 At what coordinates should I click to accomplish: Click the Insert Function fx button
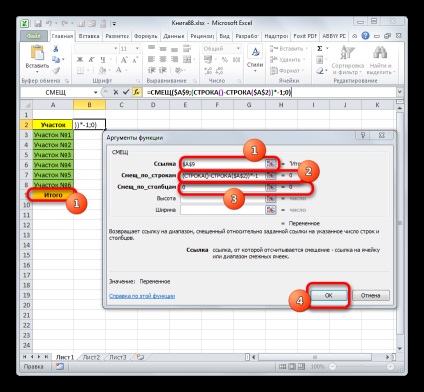136,92
